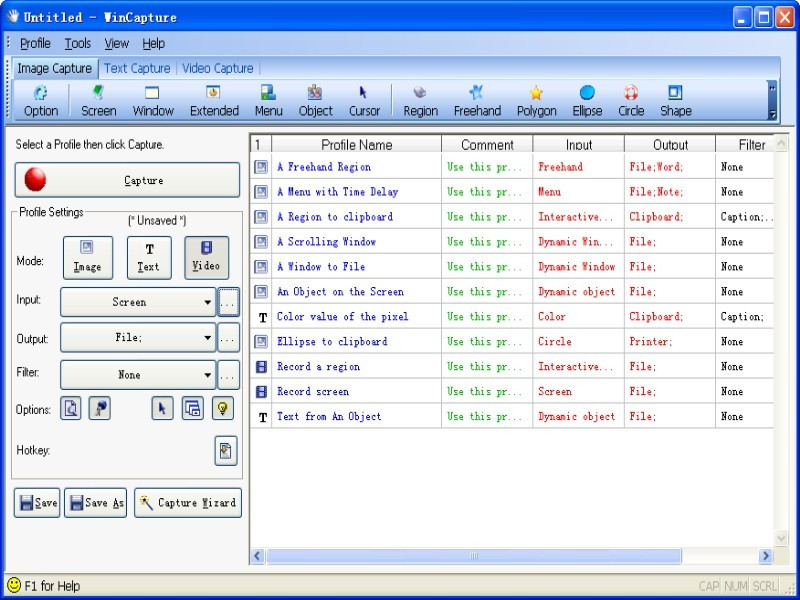Select the 'A Scrolling Window' profile
The width and height of the screenshot is (800, 600).
[512, 242]
